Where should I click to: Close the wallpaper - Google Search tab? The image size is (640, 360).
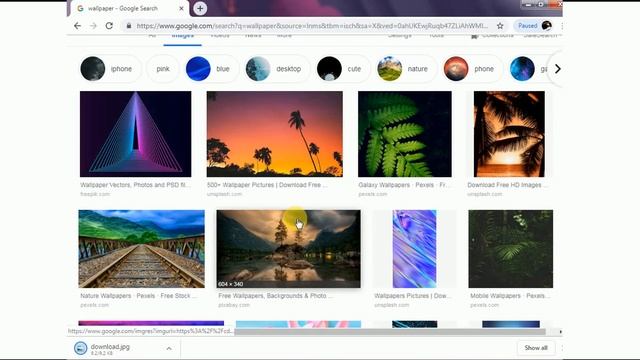pos(181,8)
